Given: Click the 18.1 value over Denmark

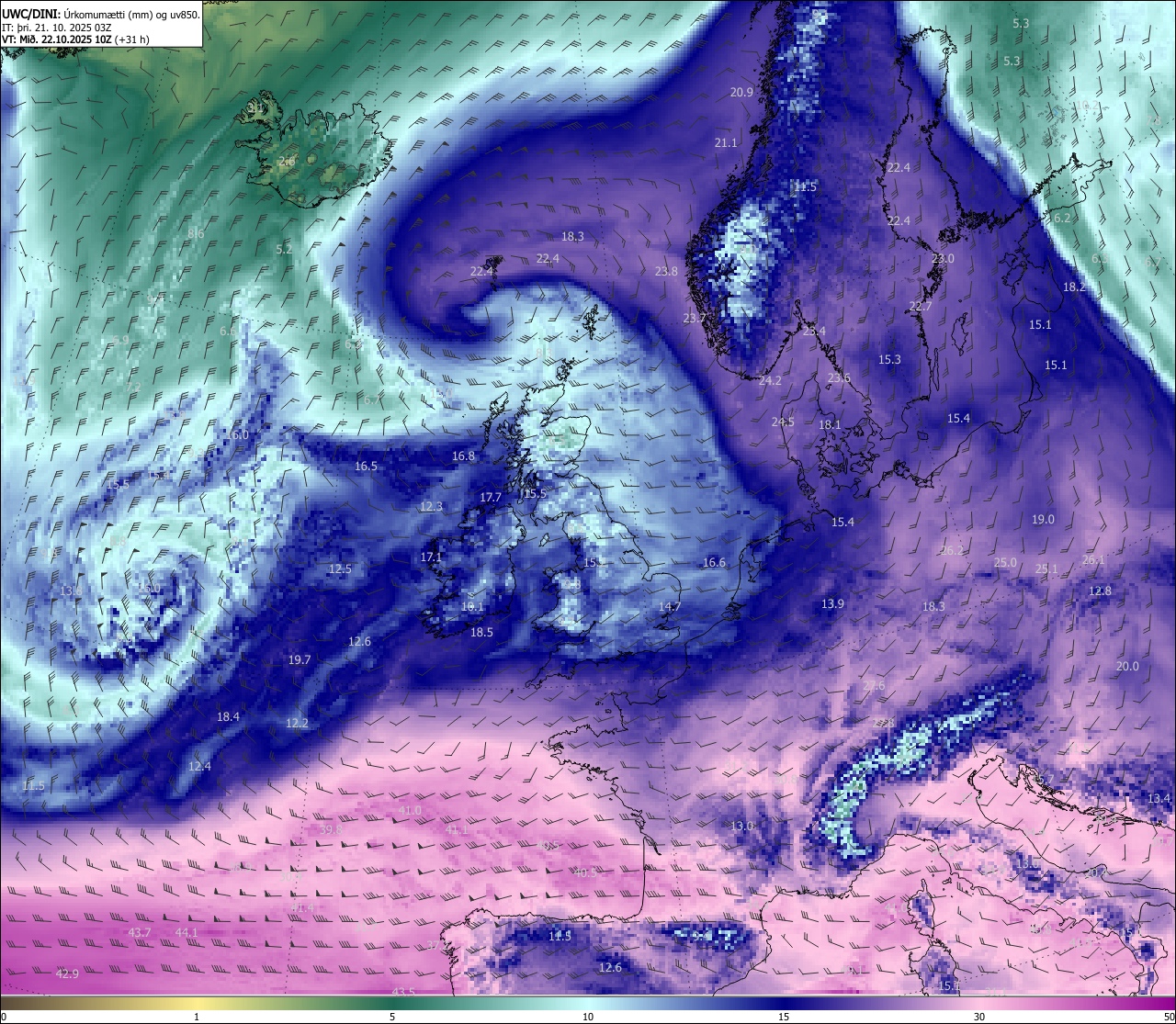Looking at the screenshot, I should pyautogui.click(x=830, y=424).
